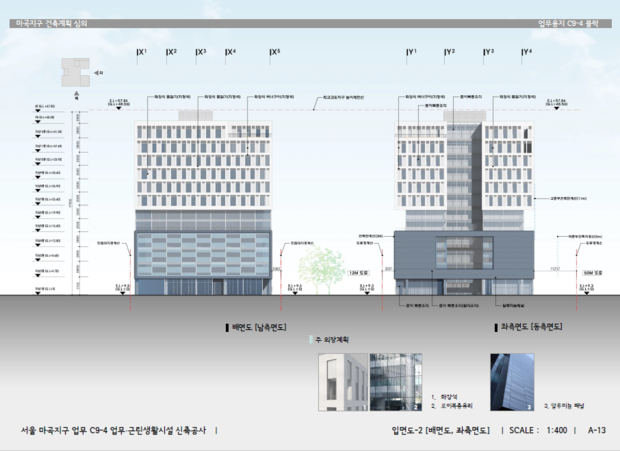Click the project title in the footer
Image resolution: width=620 pixels, height=451 pixels.
click(x=113, y=430)
